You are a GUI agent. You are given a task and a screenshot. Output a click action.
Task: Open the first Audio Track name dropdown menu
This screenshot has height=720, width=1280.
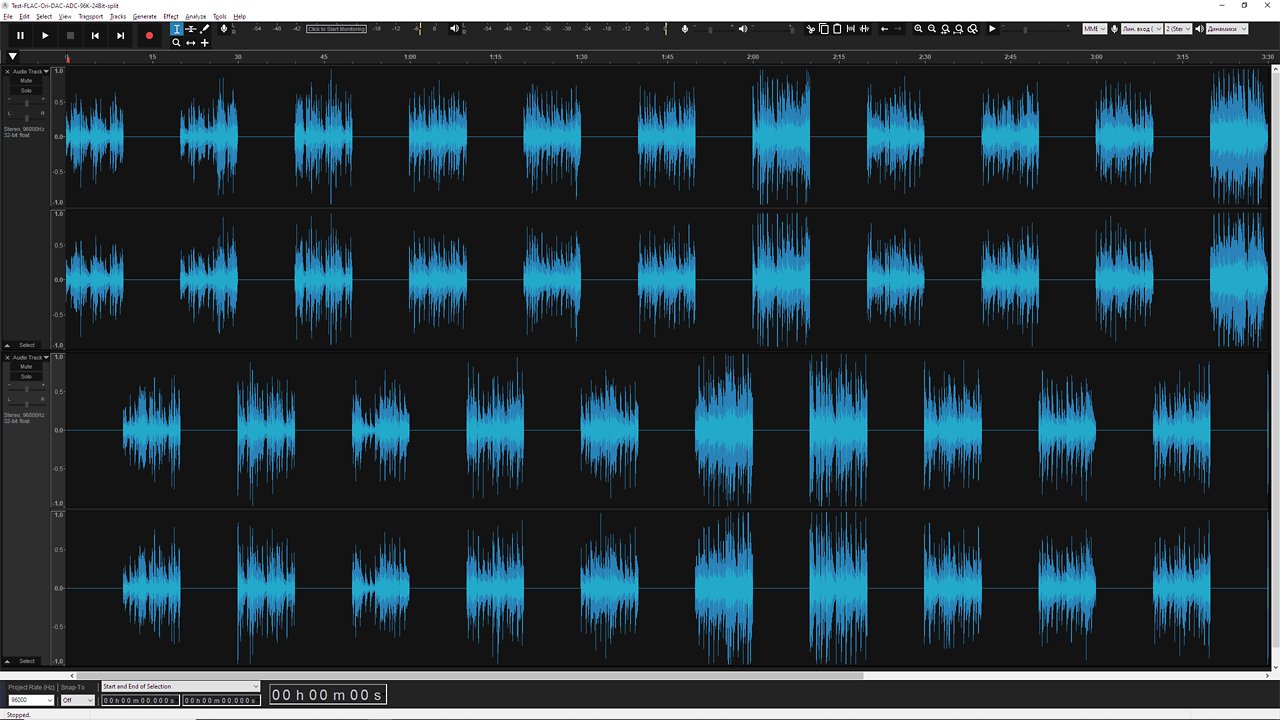[x=28, y=72]
